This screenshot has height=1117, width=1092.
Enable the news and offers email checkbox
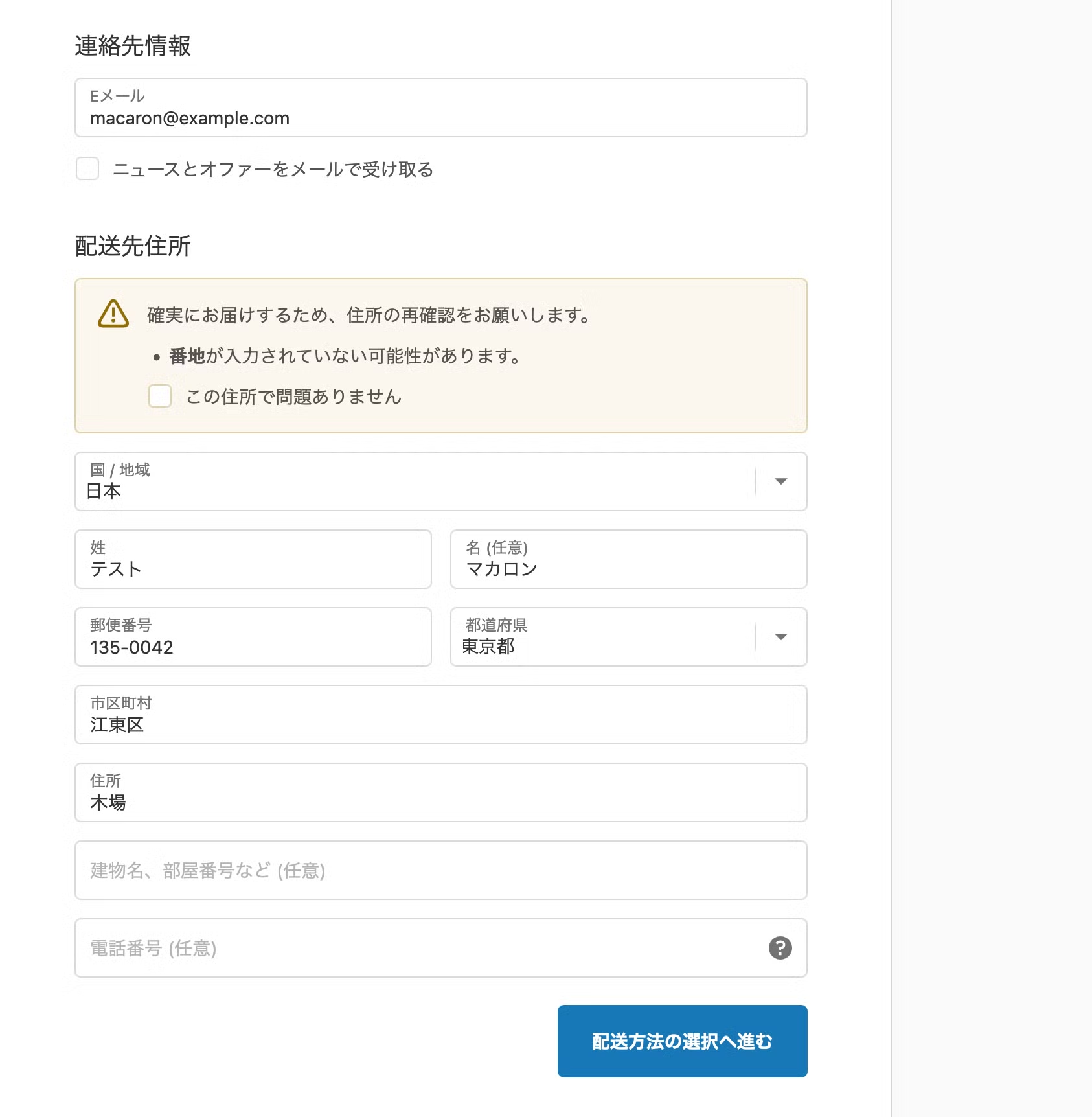[x=87, y=168]
